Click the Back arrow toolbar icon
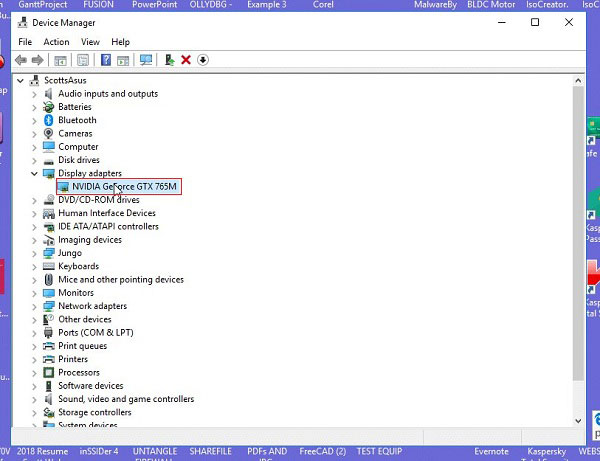This screenshot has height=461, width=600. 21,60
